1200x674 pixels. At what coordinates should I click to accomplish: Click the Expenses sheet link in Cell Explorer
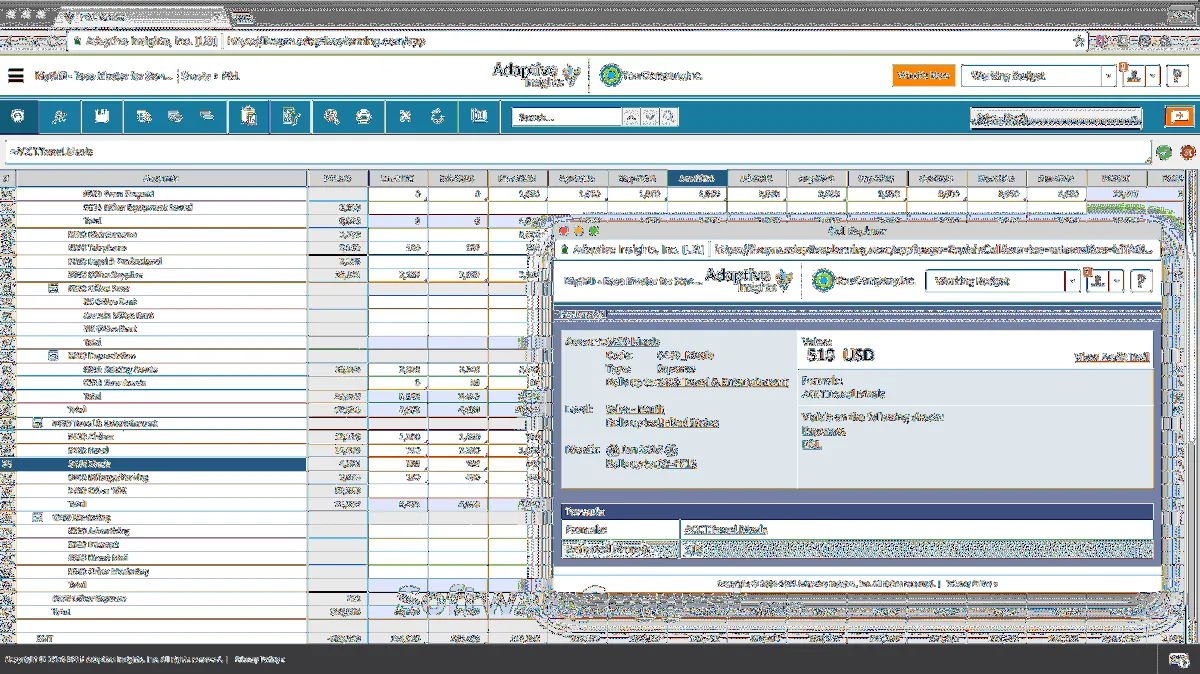pos(824,432)
